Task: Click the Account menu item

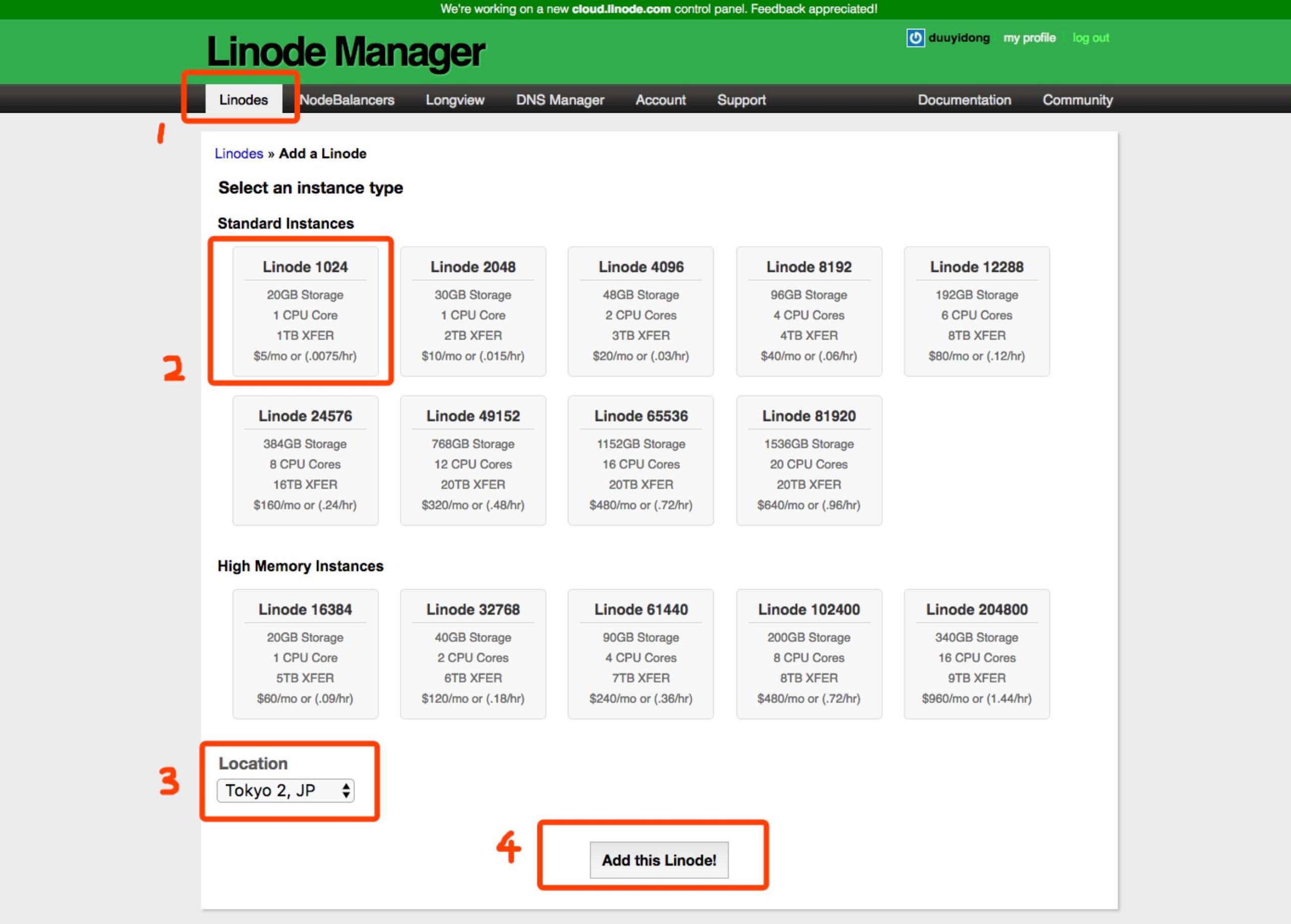Action: pyautogui.click(x=659, y=99)
